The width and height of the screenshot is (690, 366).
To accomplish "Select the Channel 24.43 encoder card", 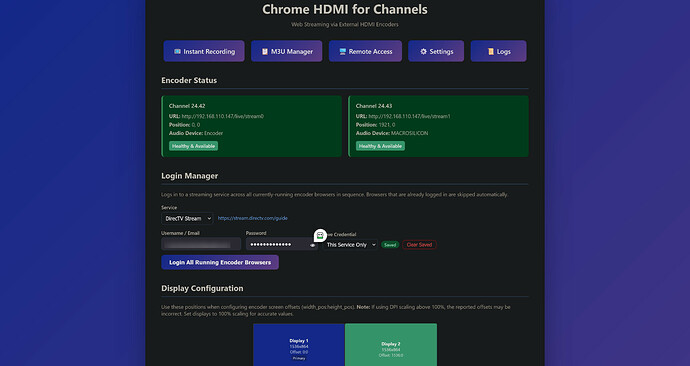I will [438, 126].
